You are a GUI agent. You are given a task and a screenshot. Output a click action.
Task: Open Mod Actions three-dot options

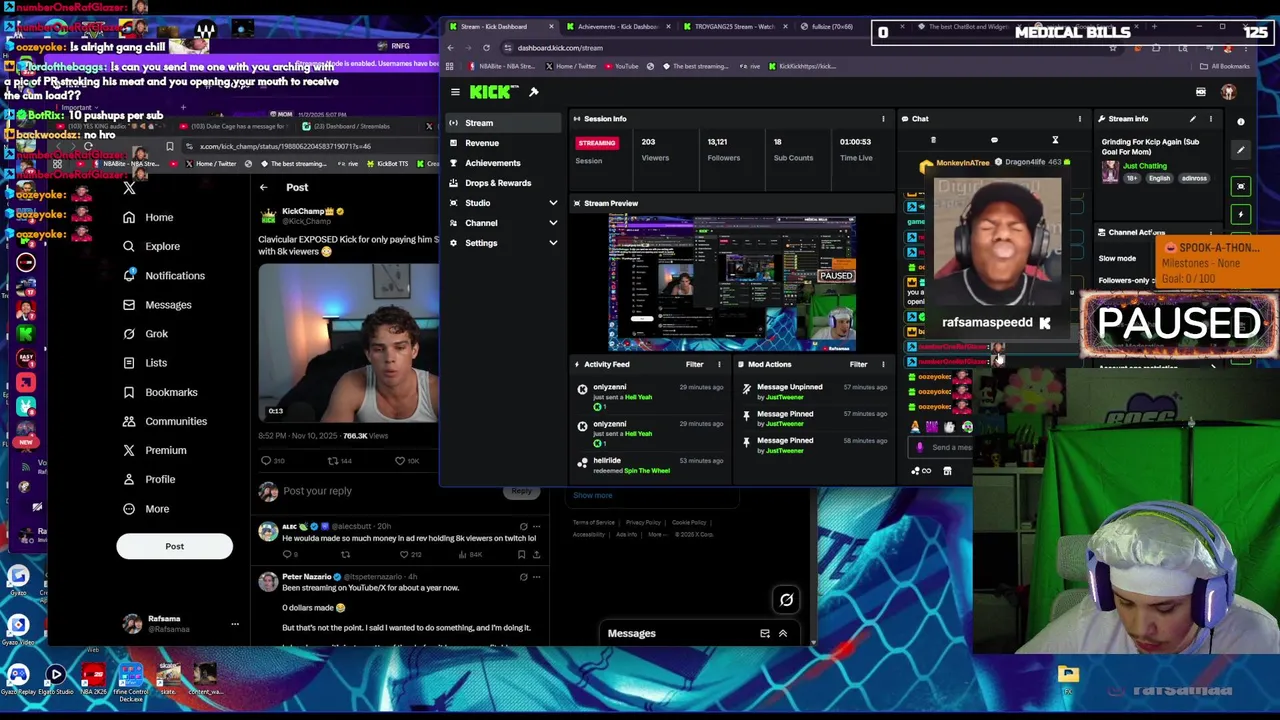point(883,364)
